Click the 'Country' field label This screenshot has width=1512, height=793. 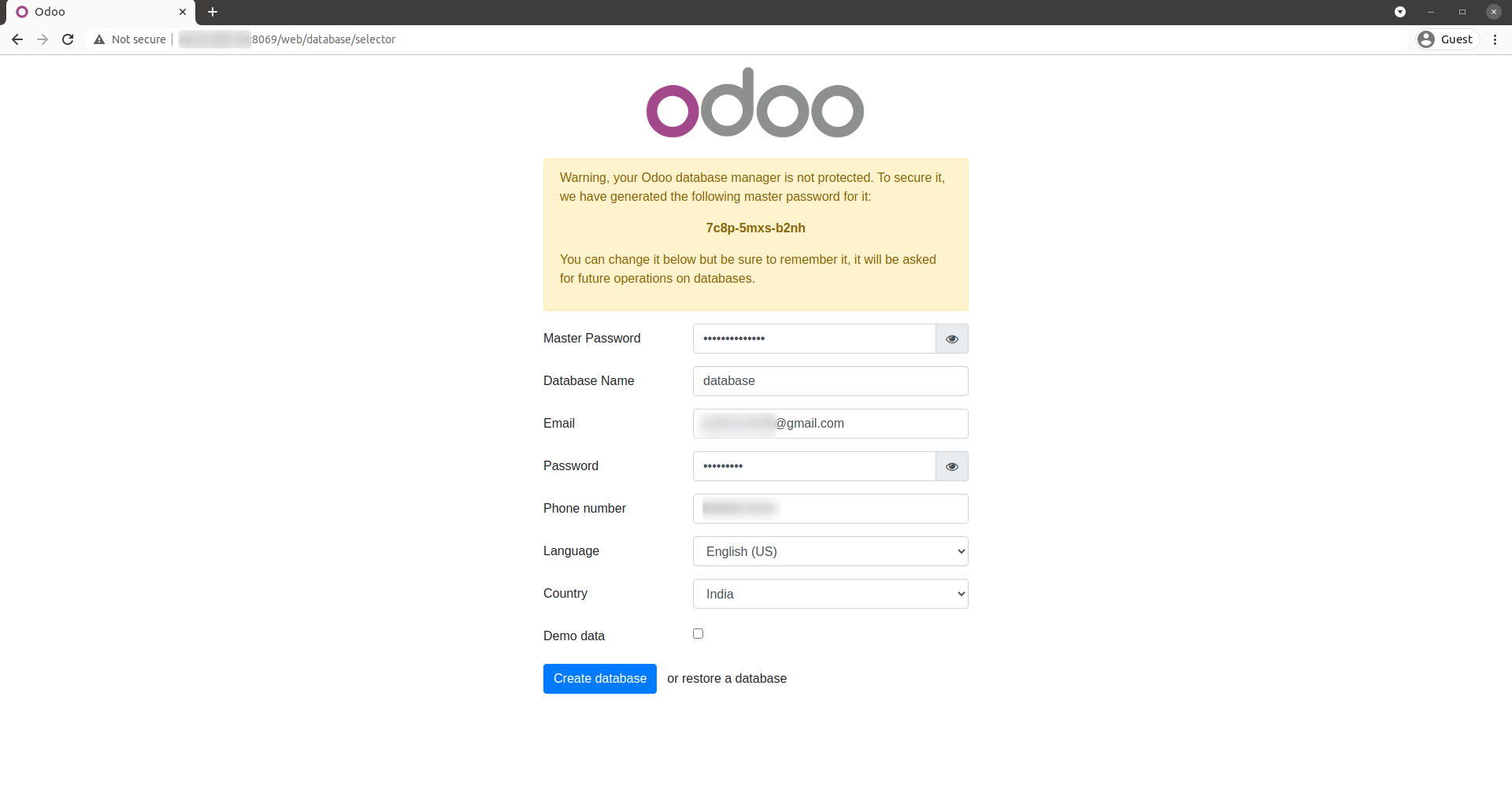coord(565,594)
